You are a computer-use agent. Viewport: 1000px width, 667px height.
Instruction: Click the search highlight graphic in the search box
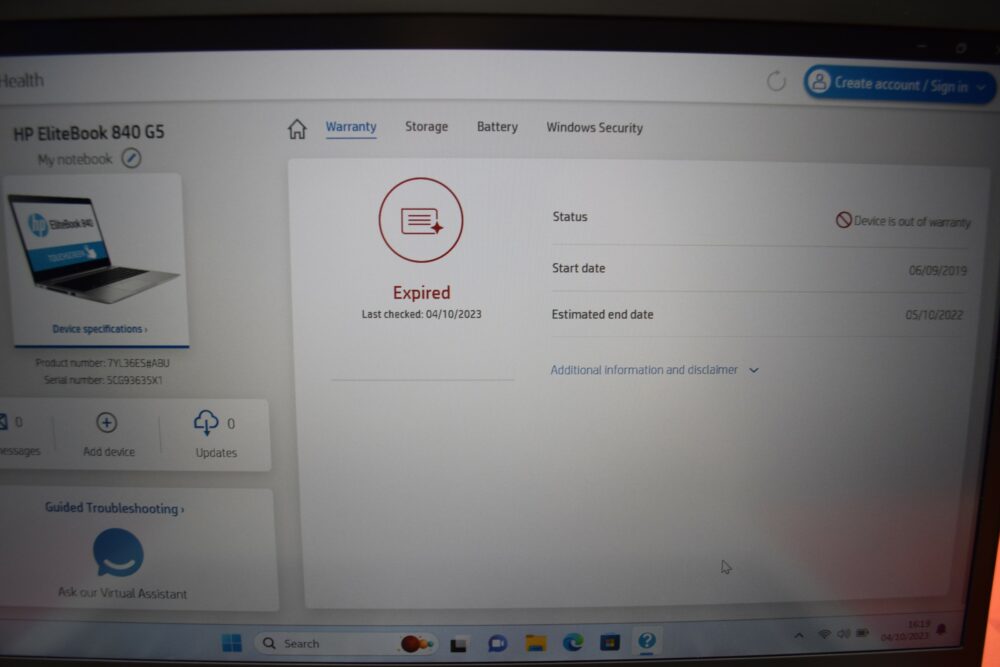point(415,644)
